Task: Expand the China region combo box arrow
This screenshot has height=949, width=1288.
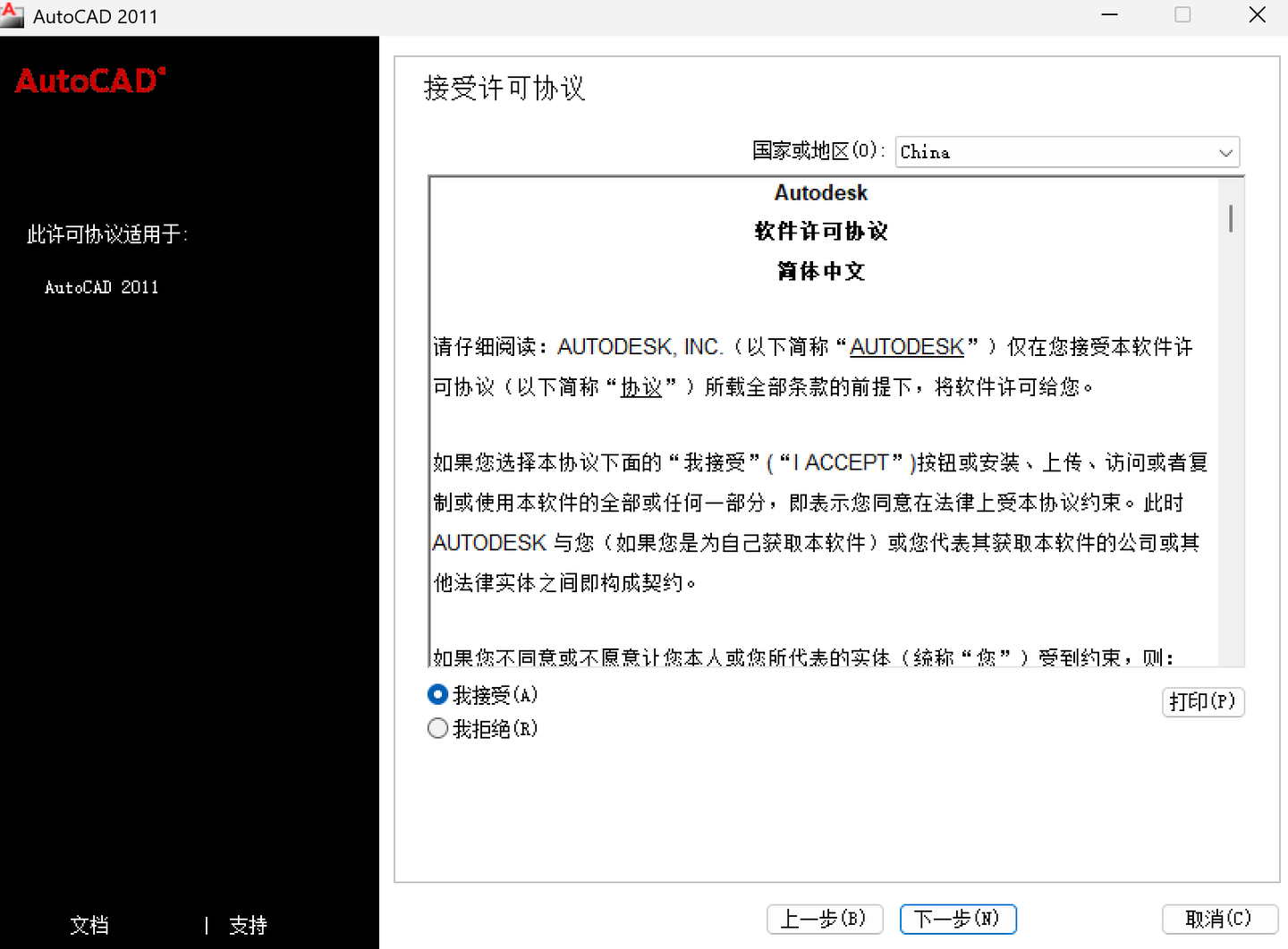Action: pyautogui.click(x=1225, y=152)
